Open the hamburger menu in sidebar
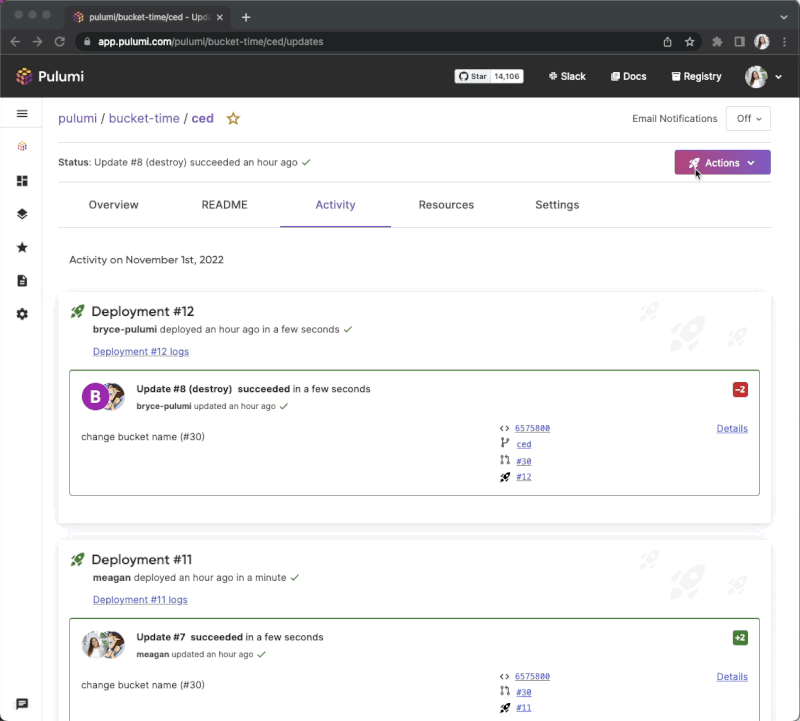 click(x=22, y=113)
